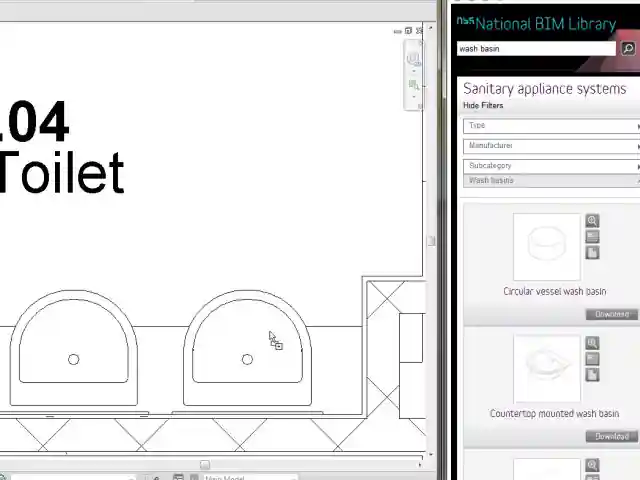Viewport: 640px width, 480px height.
Task: Open Circular vessel wash basin thumbnail
Action: tap(546, 246)
